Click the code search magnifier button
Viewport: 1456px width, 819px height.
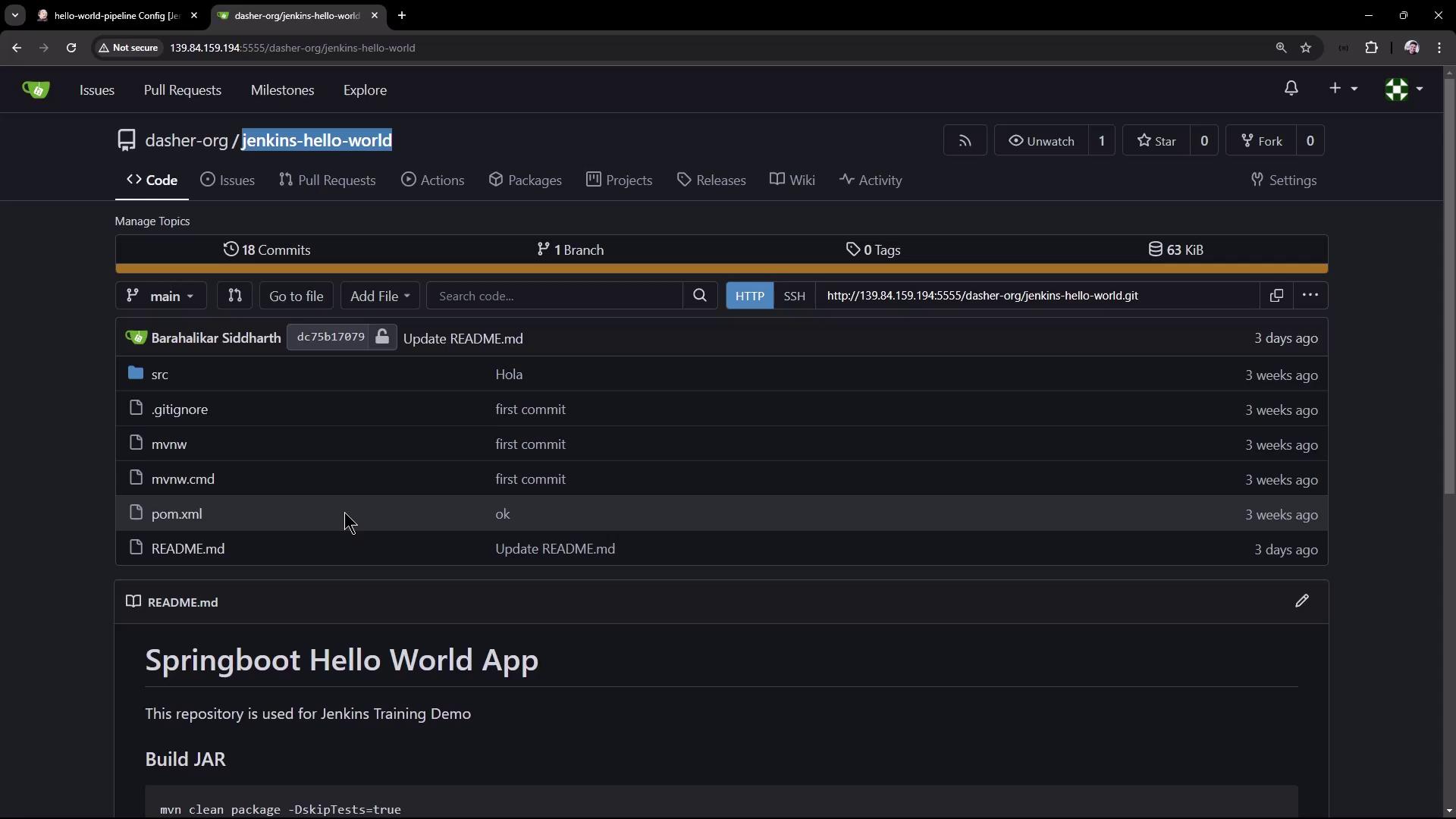[x=699, y=296]
